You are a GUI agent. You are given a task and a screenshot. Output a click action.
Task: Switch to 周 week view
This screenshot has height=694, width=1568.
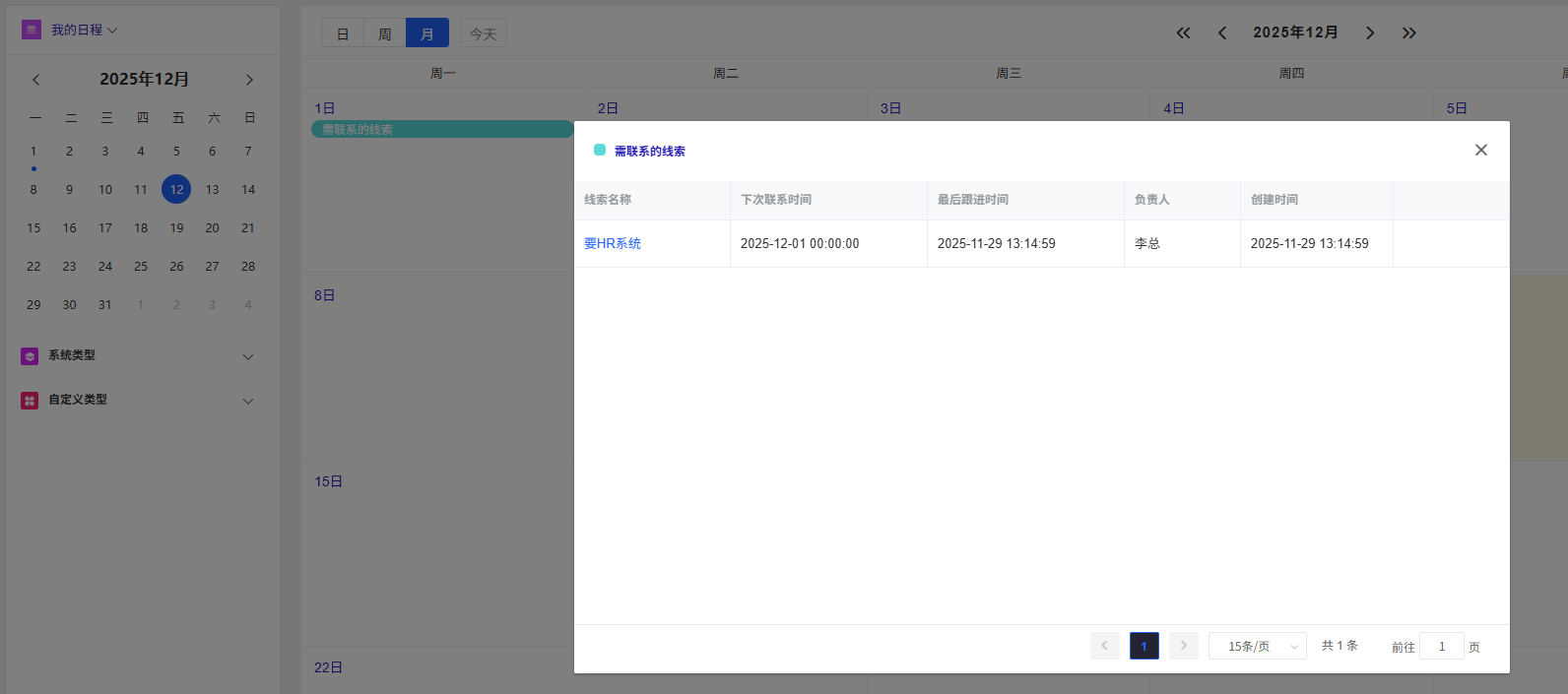coord(385,33)
